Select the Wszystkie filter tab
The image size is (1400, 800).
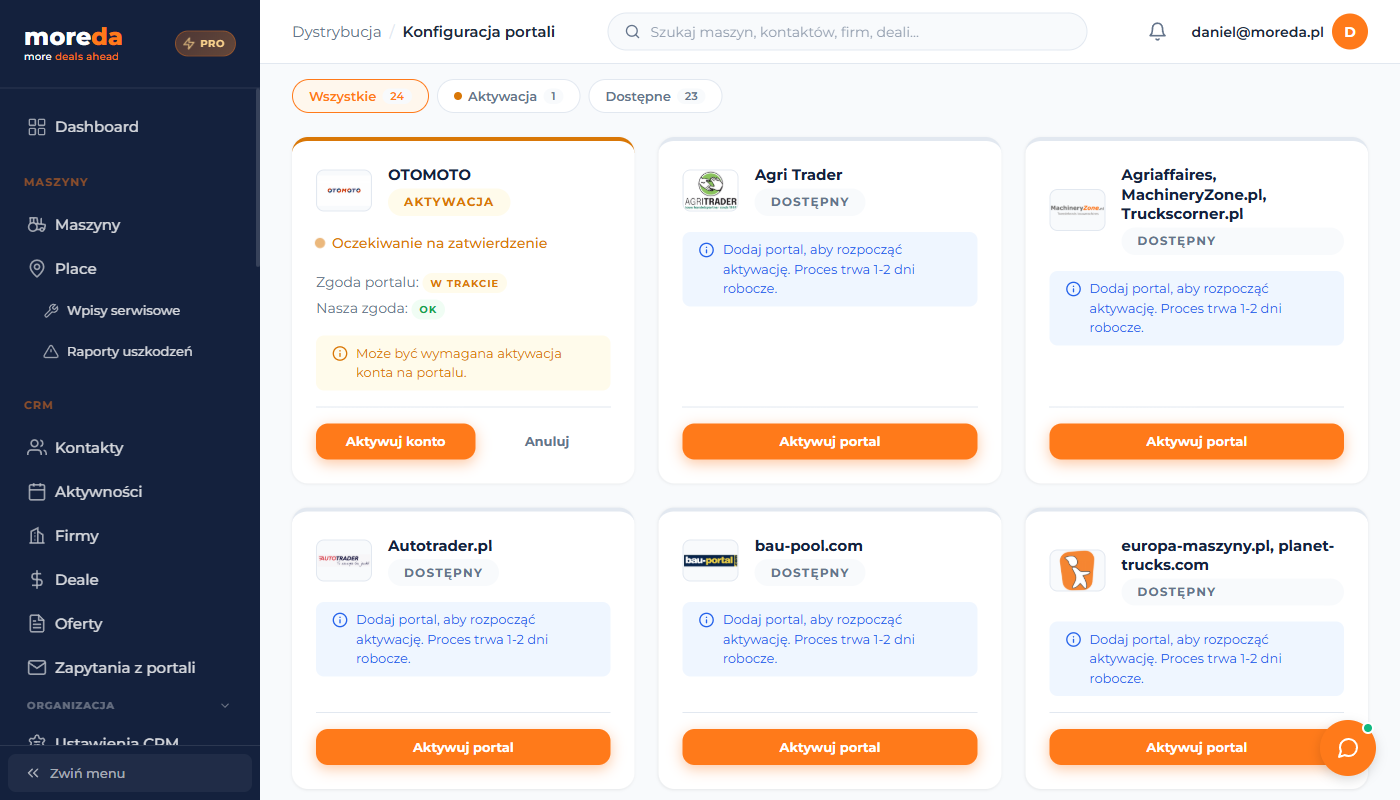360,97
